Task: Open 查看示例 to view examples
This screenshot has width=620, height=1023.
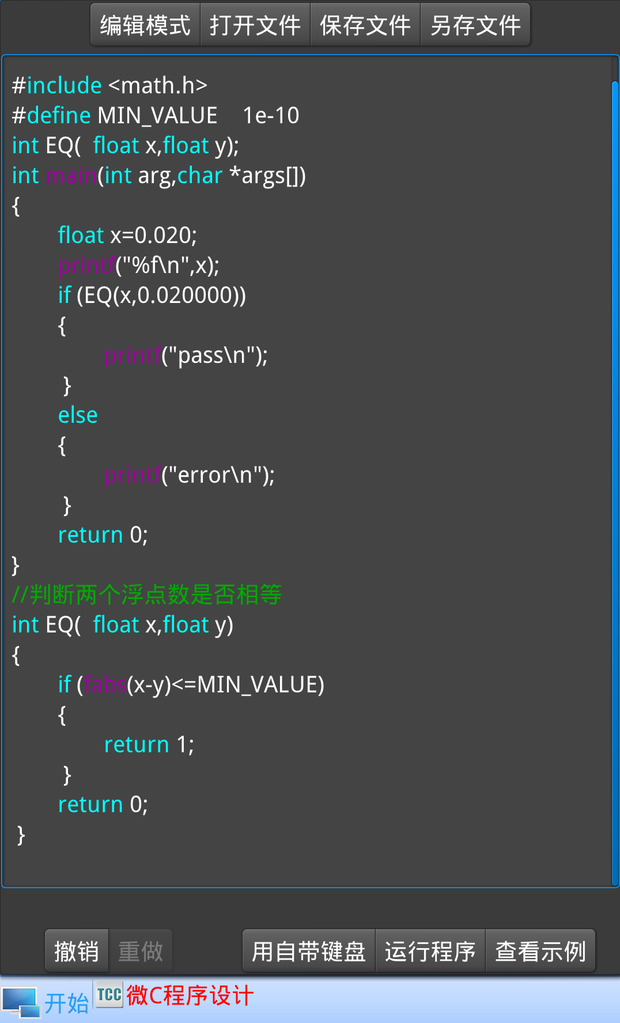Action: 540,951
